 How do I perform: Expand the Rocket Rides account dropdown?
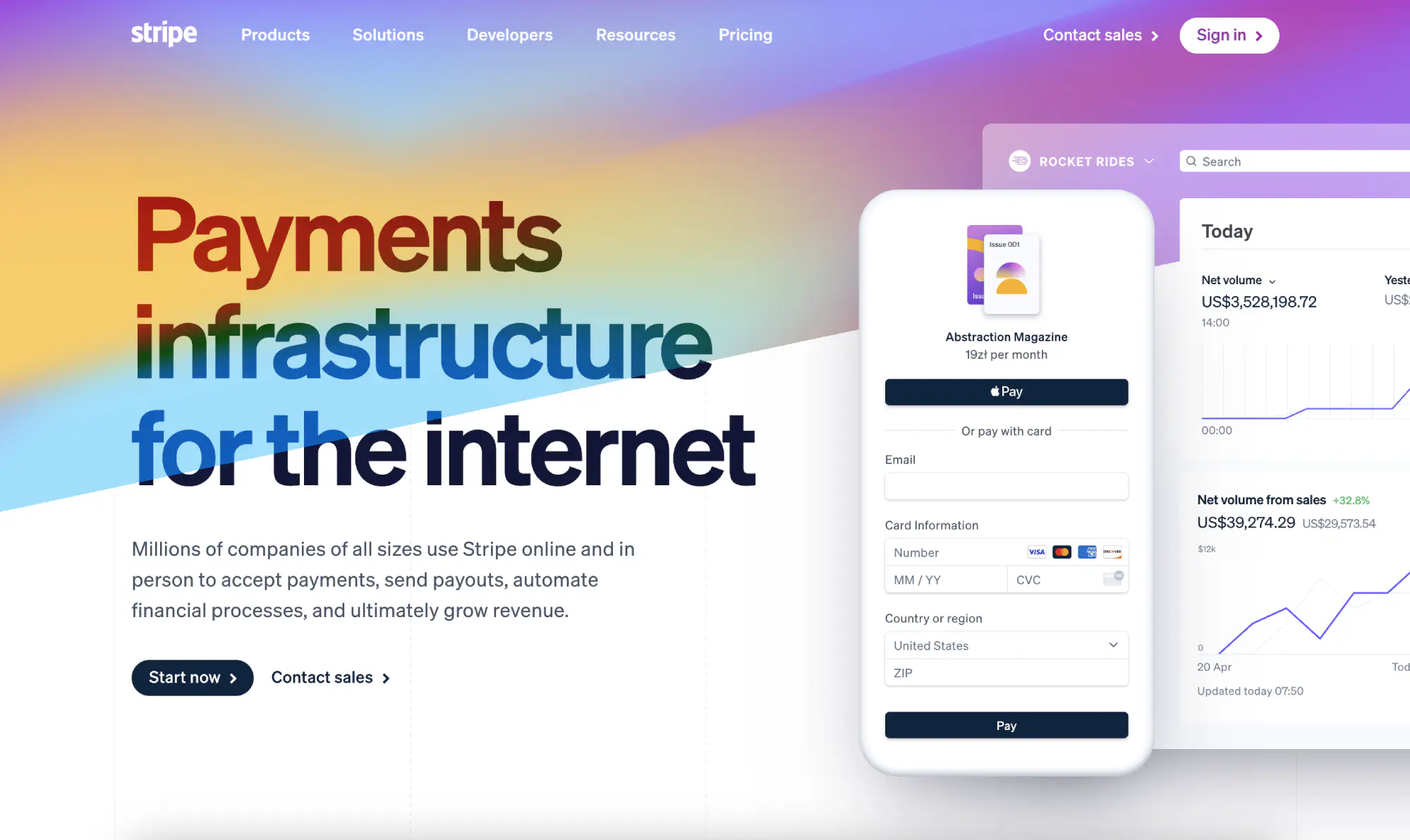[x=1150, y=161]
